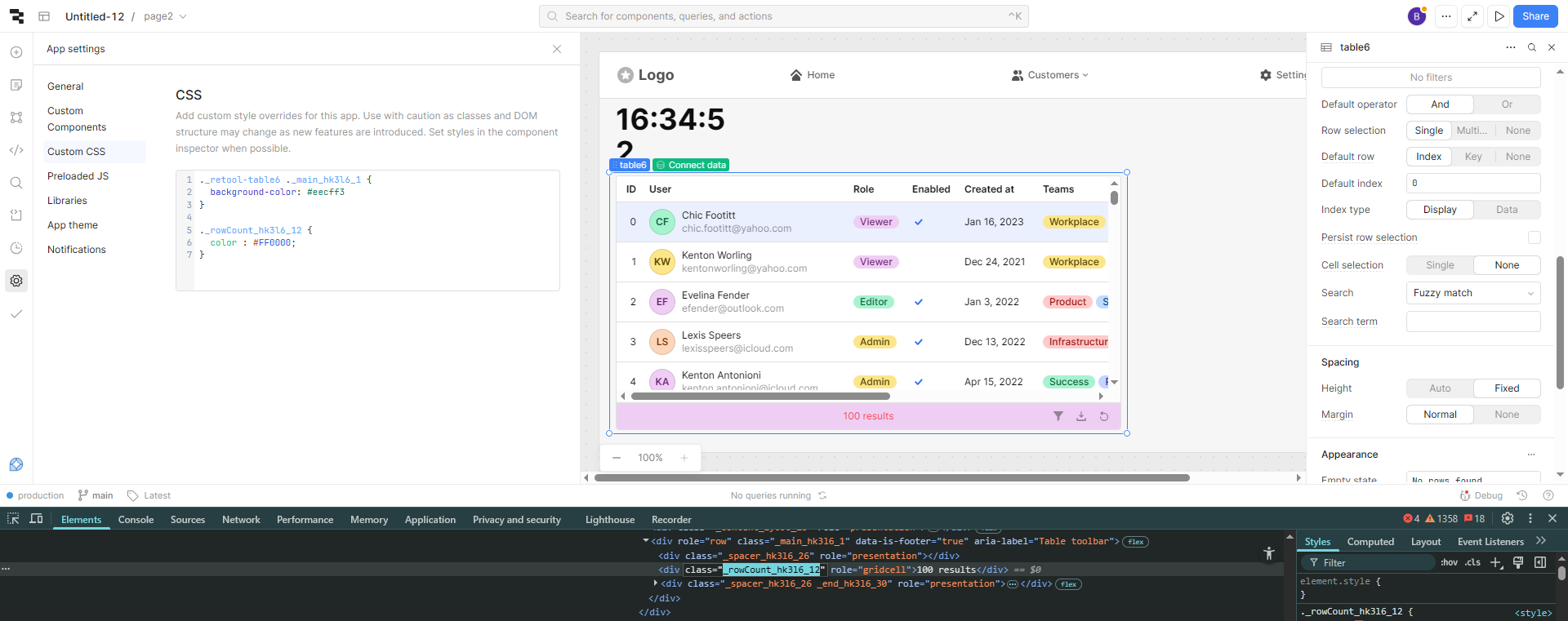Open the page2 dropdown chevron

(183, 16)
